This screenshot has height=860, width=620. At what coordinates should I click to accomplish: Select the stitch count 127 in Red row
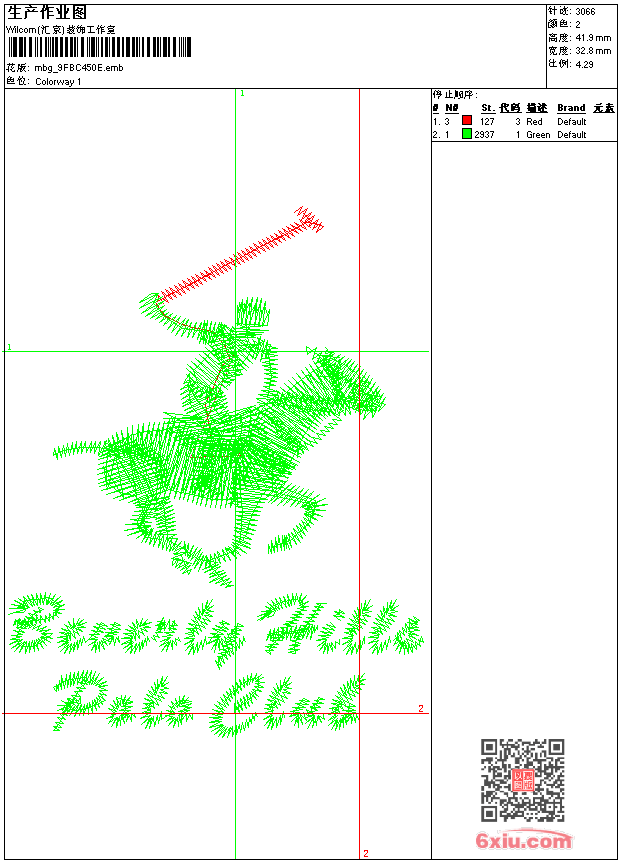[487, 122]
